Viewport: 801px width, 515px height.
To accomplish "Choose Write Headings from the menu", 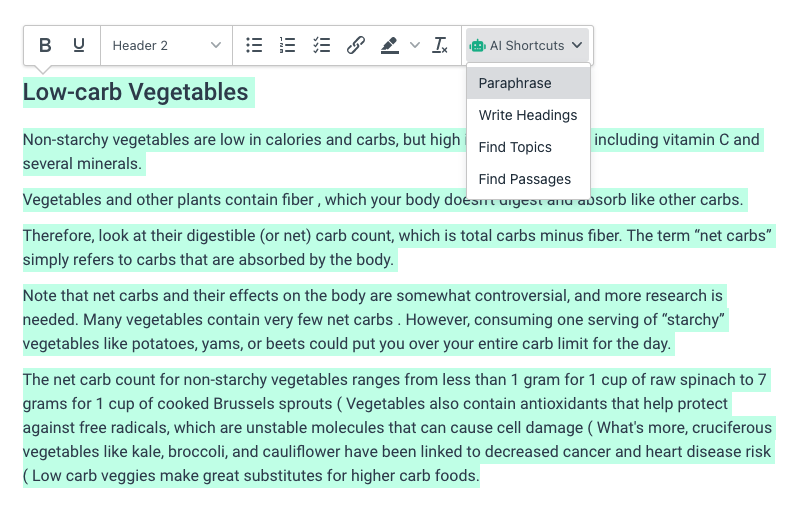I will point(528,115).
